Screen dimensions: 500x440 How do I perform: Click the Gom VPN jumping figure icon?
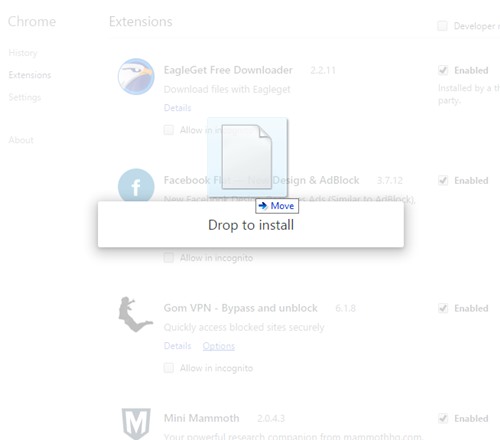click(135, 314)
